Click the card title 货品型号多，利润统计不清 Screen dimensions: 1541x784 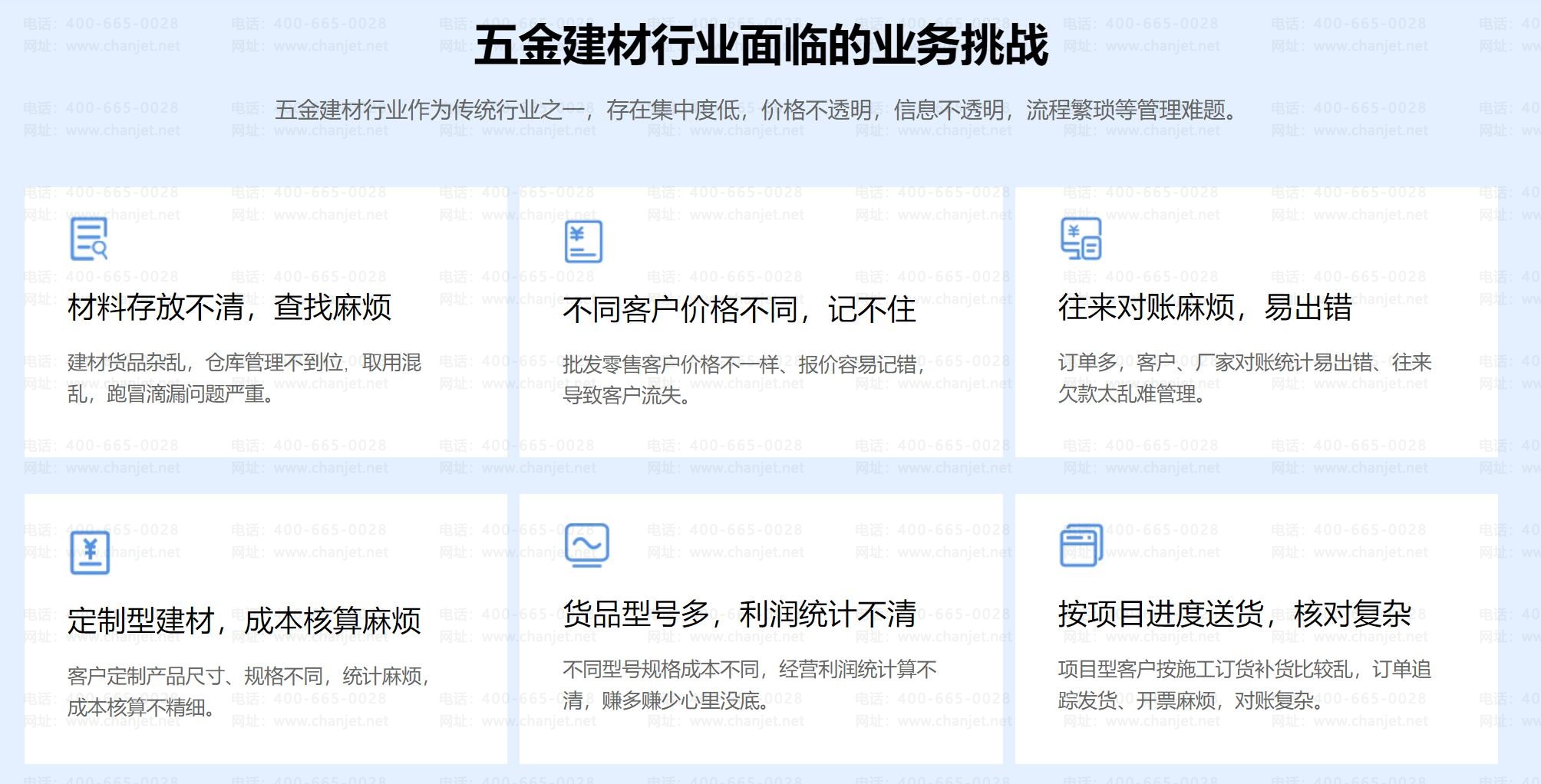coord(739,614)
